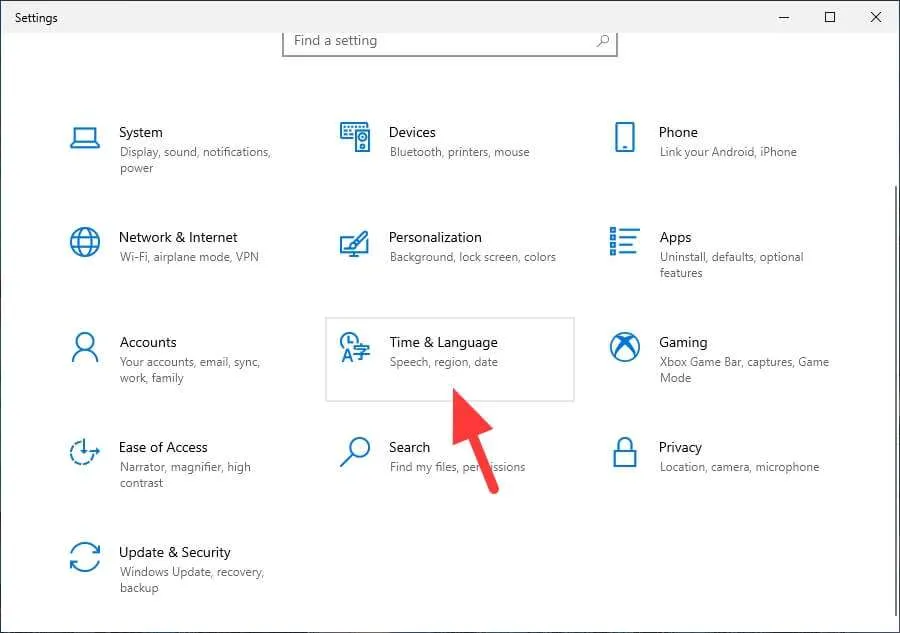Click 'Link your Android, iPhone' description

click(728, 152)
